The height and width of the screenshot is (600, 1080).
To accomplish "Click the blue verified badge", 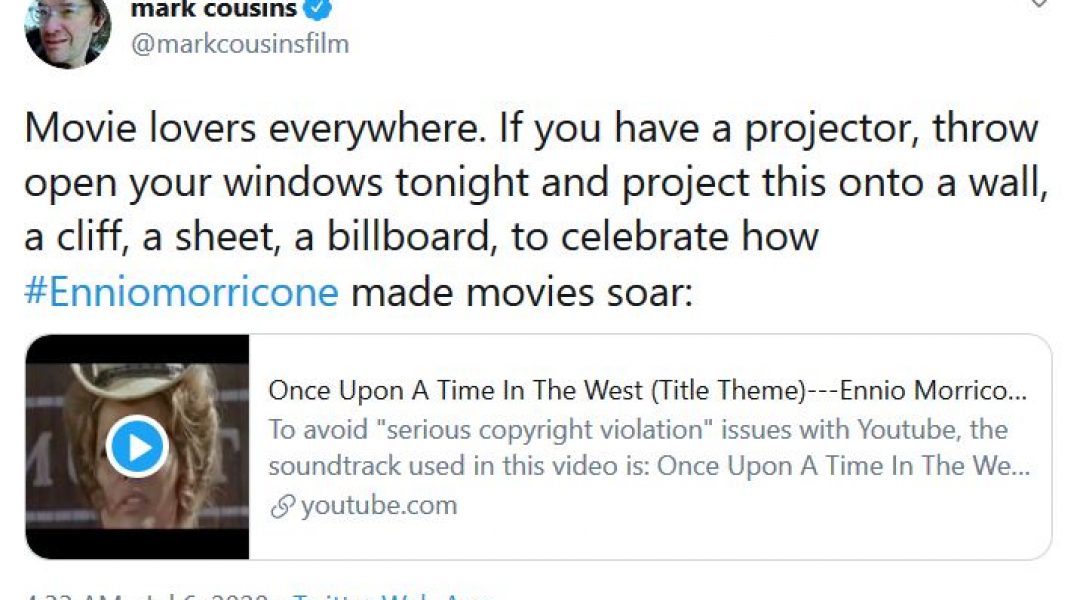I will coord(320,10).
